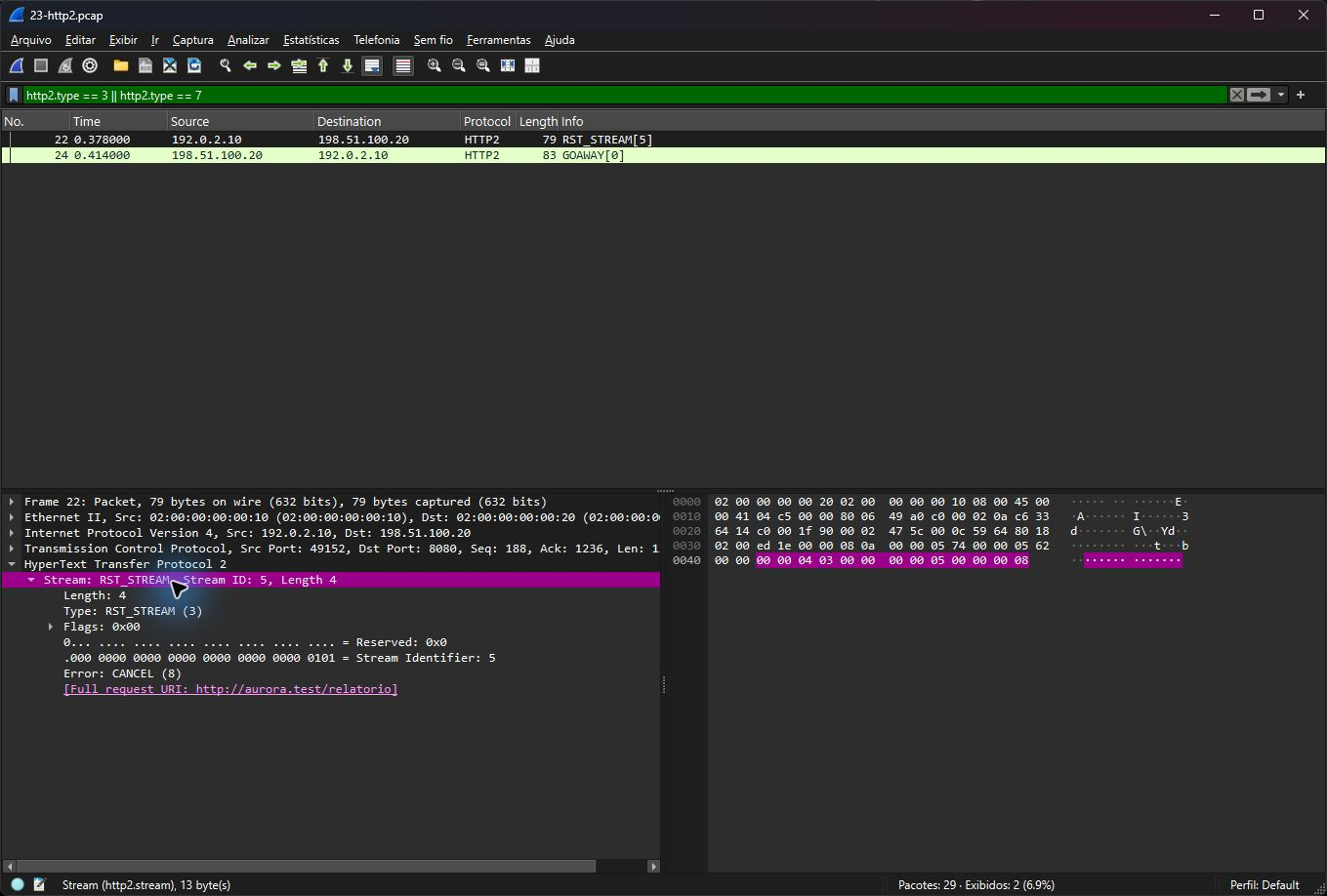Screen dimensions: 1327x896
Task: Open the Estatísticas menu
Action: (311, 40)
